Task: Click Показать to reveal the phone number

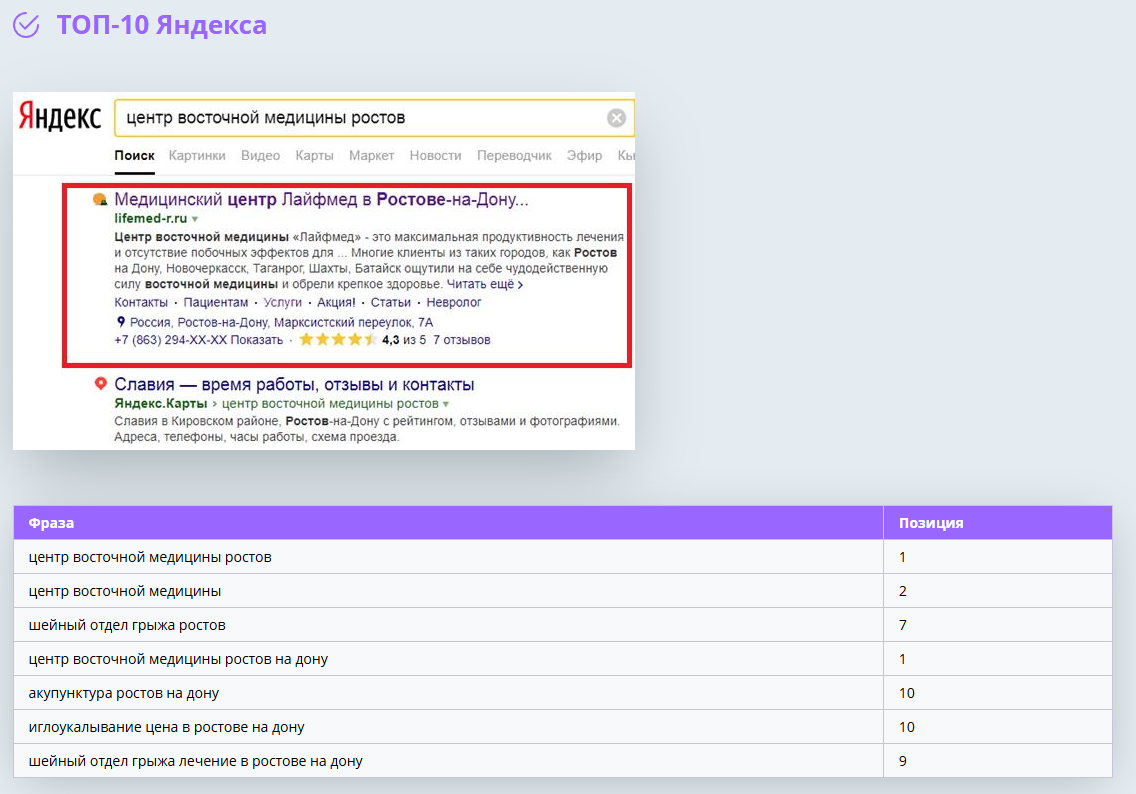Action: coord(256,340)
